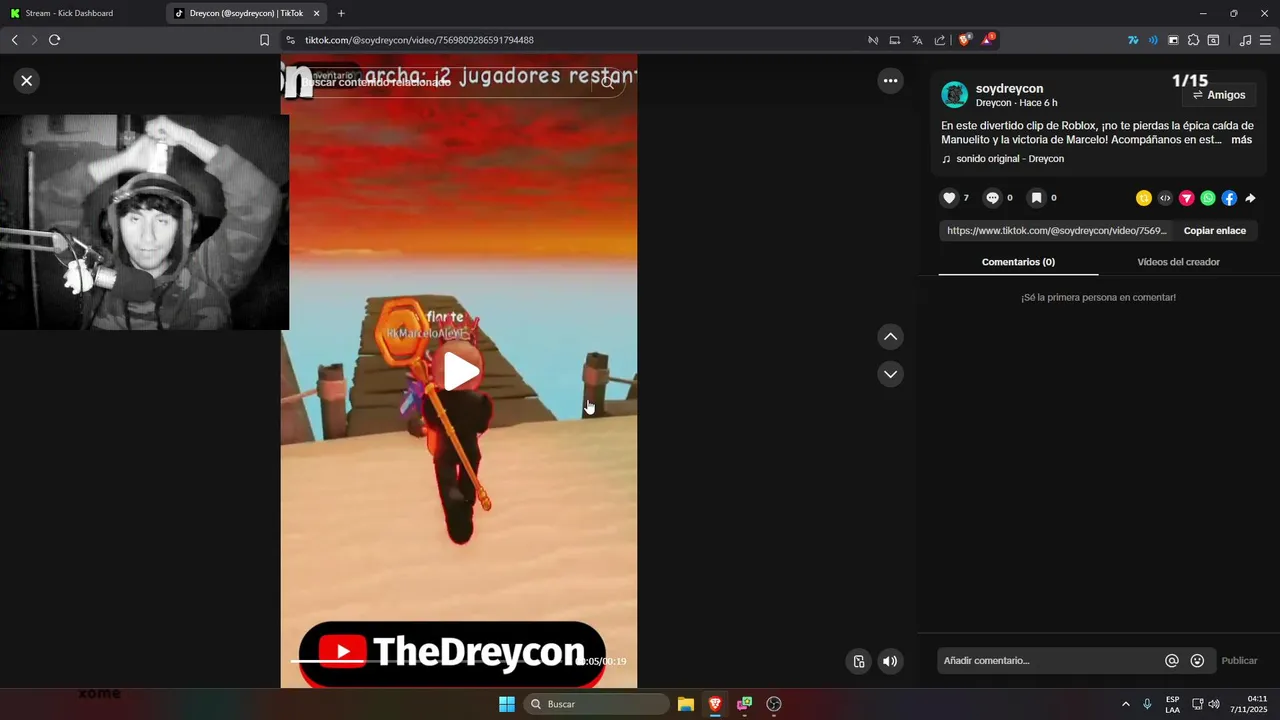Open the music note playlist icon
This screenshot has width=1280, height=720.
point(1245,40)
